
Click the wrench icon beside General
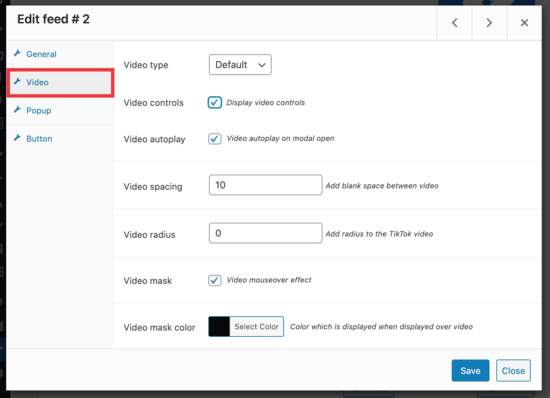(17, 53)
